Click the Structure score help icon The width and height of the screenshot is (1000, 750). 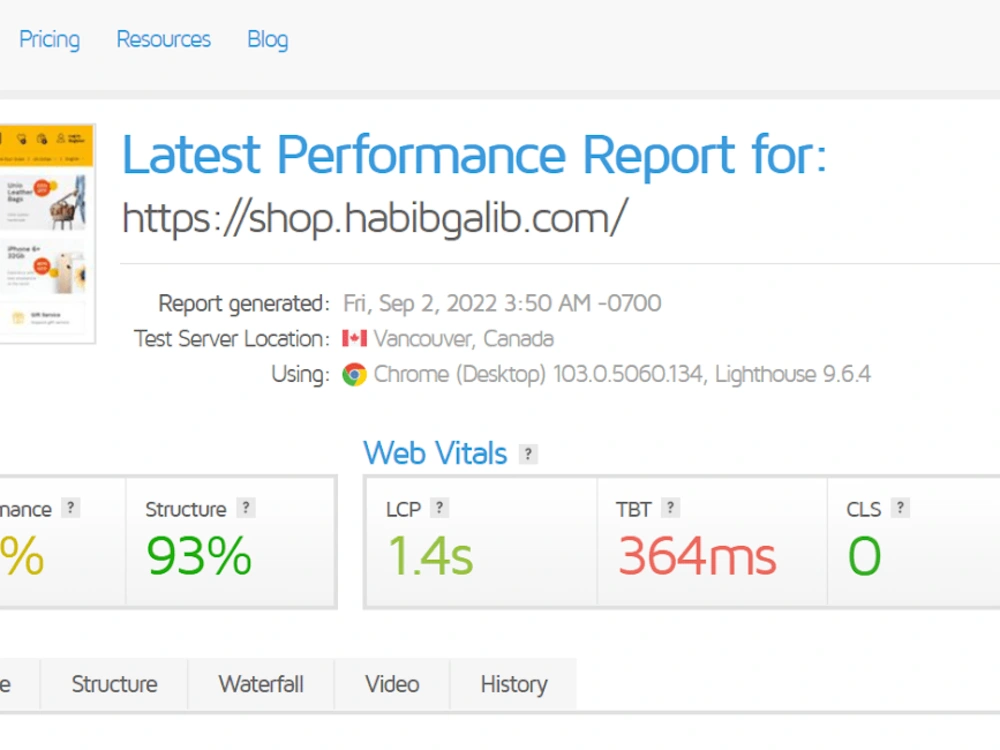click(246, 508)
